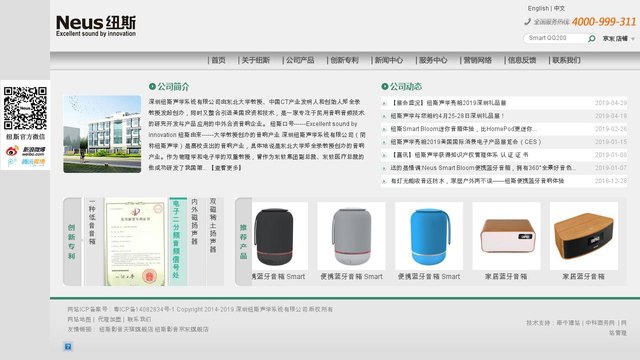Open the ICP record number link

click(143, 309)
